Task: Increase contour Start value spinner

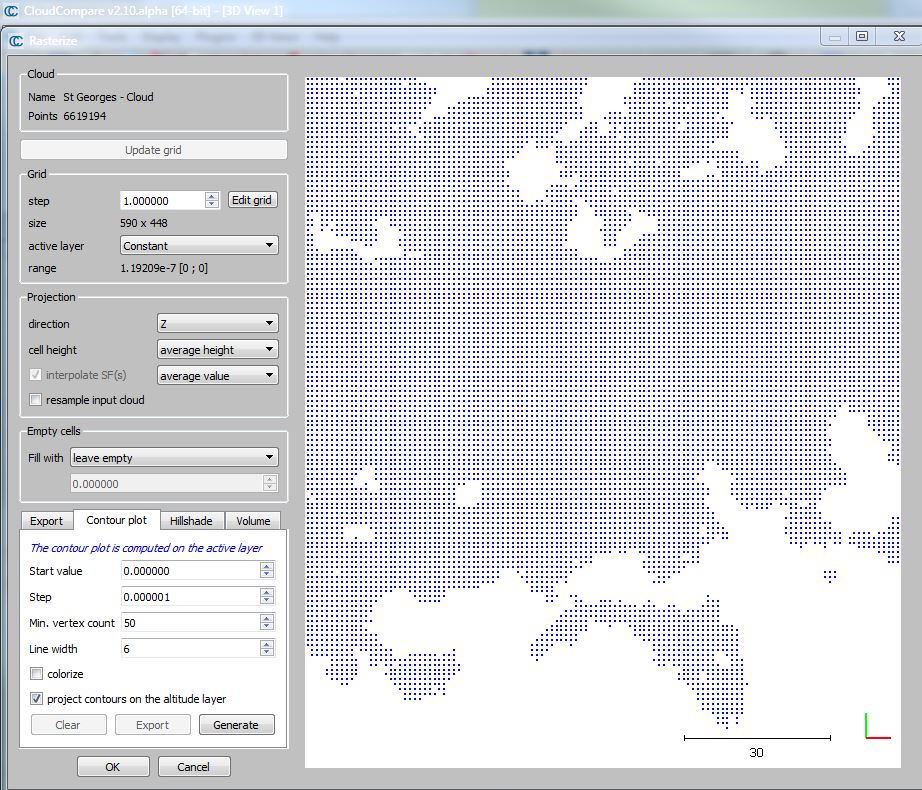Action: pyautogui.click(x=266, y=567)
